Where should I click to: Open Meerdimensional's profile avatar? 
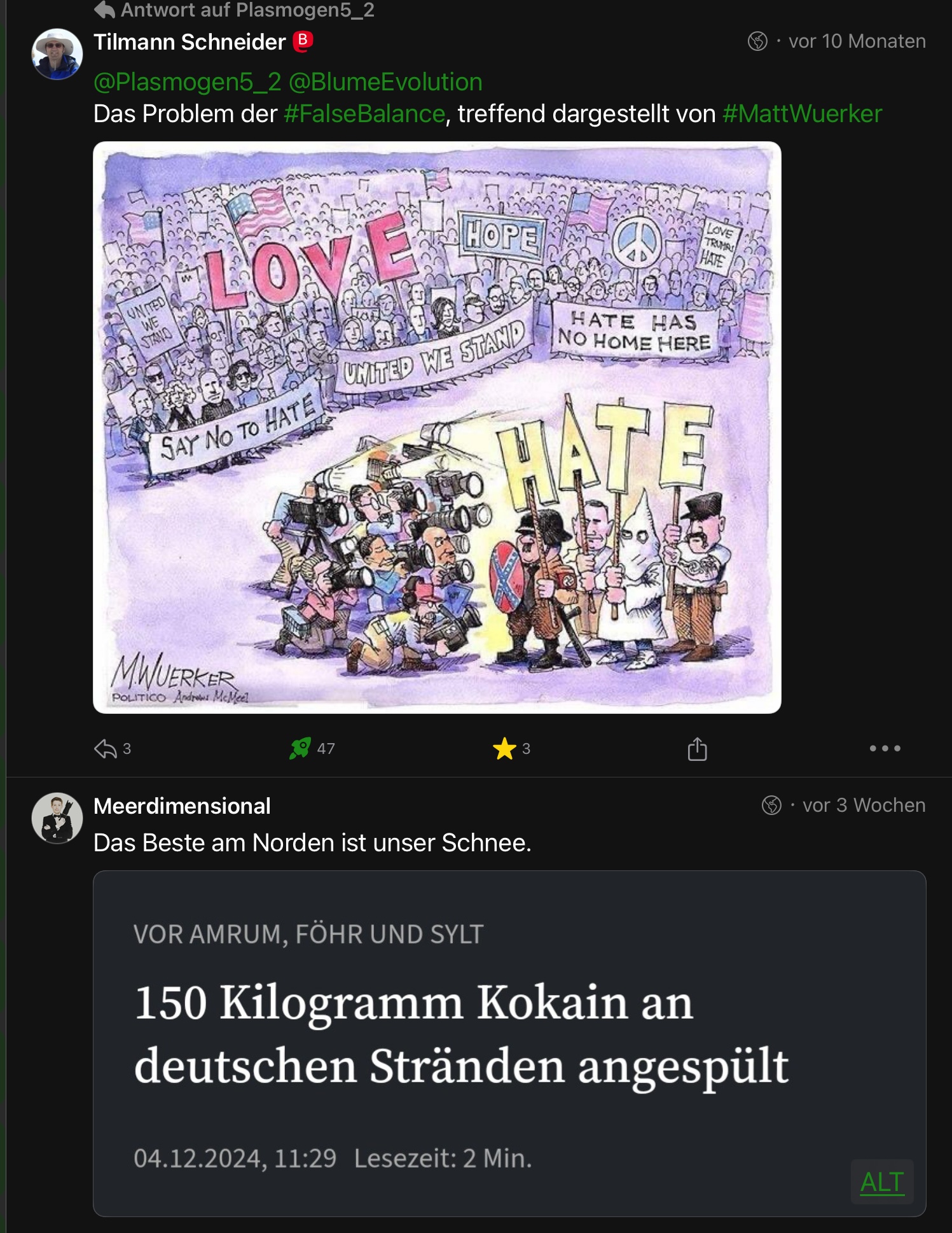click(57, 818)
